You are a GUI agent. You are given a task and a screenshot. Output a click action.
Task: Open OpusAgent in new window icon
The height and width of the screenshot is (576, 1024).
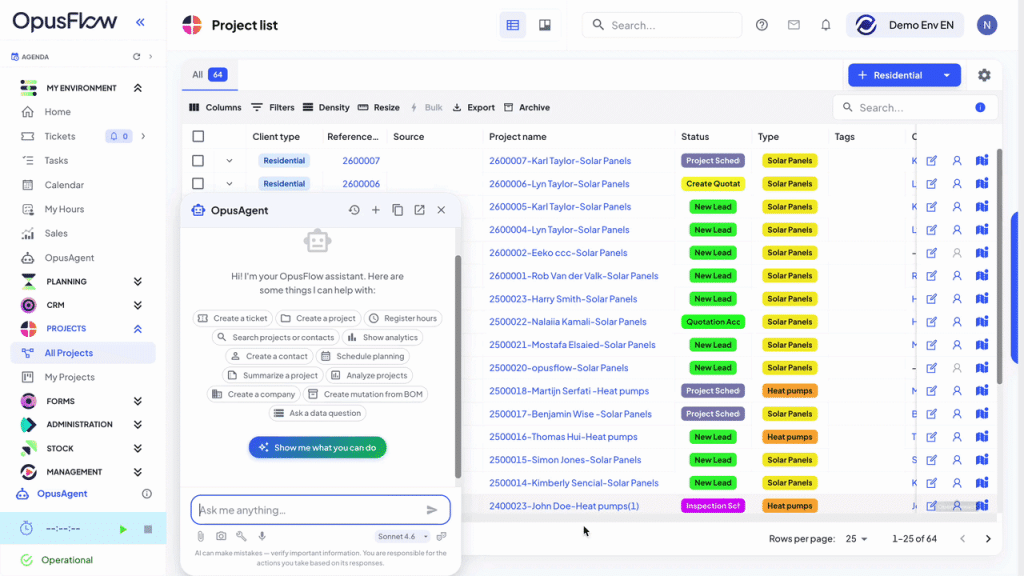pyautogui.click(x=419, y=210)
